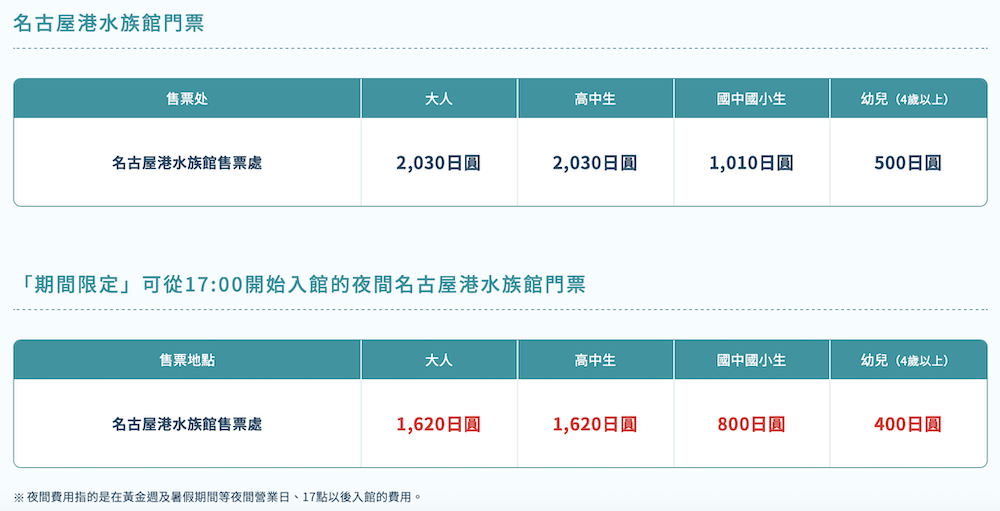
Task: Click the heading "名古屋港水族館門票"
Action: pos(108,24)
